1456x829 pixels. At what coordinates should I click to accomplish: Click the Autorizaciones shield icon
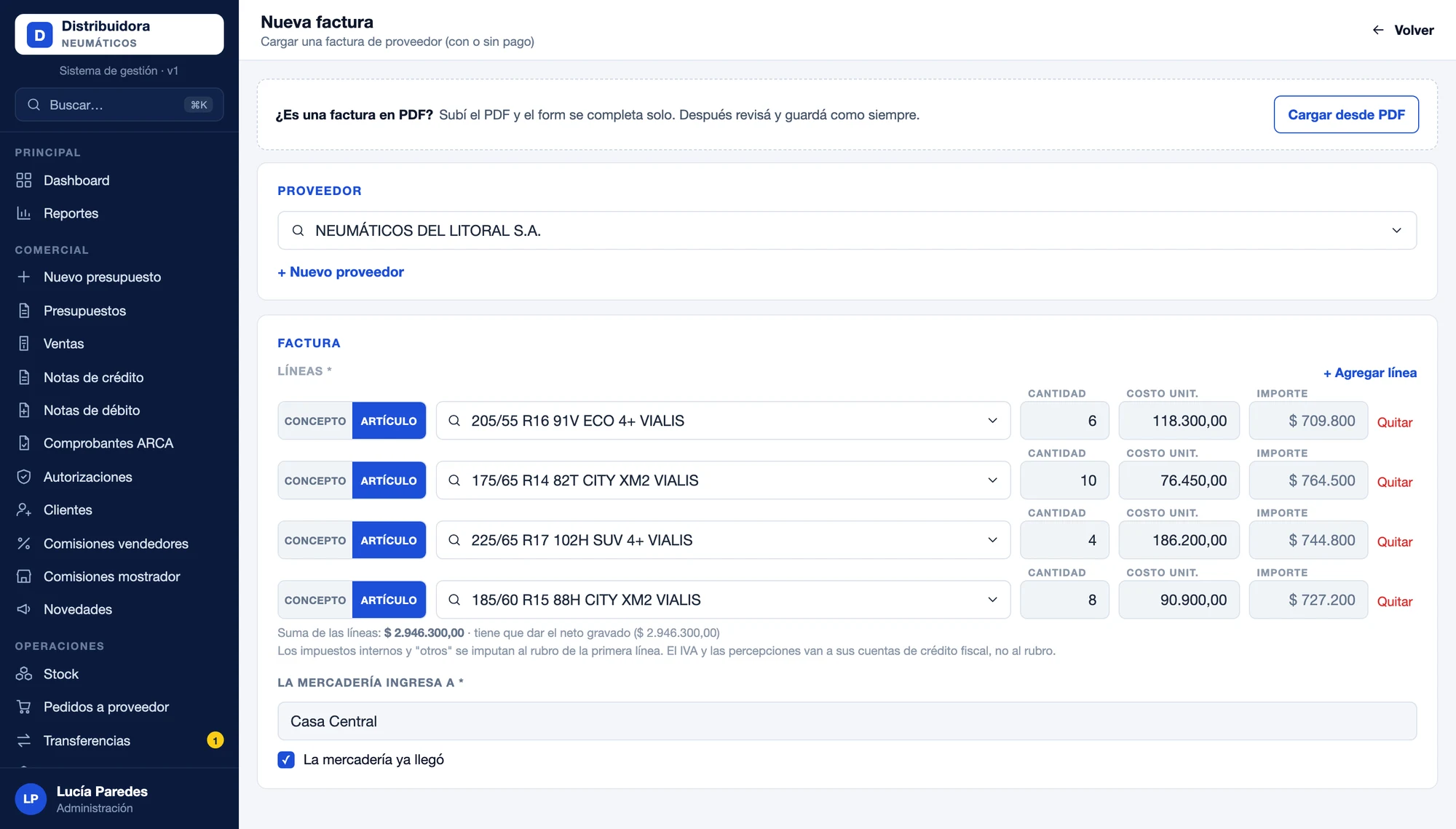pyautogui.click(x=24, y=477)
